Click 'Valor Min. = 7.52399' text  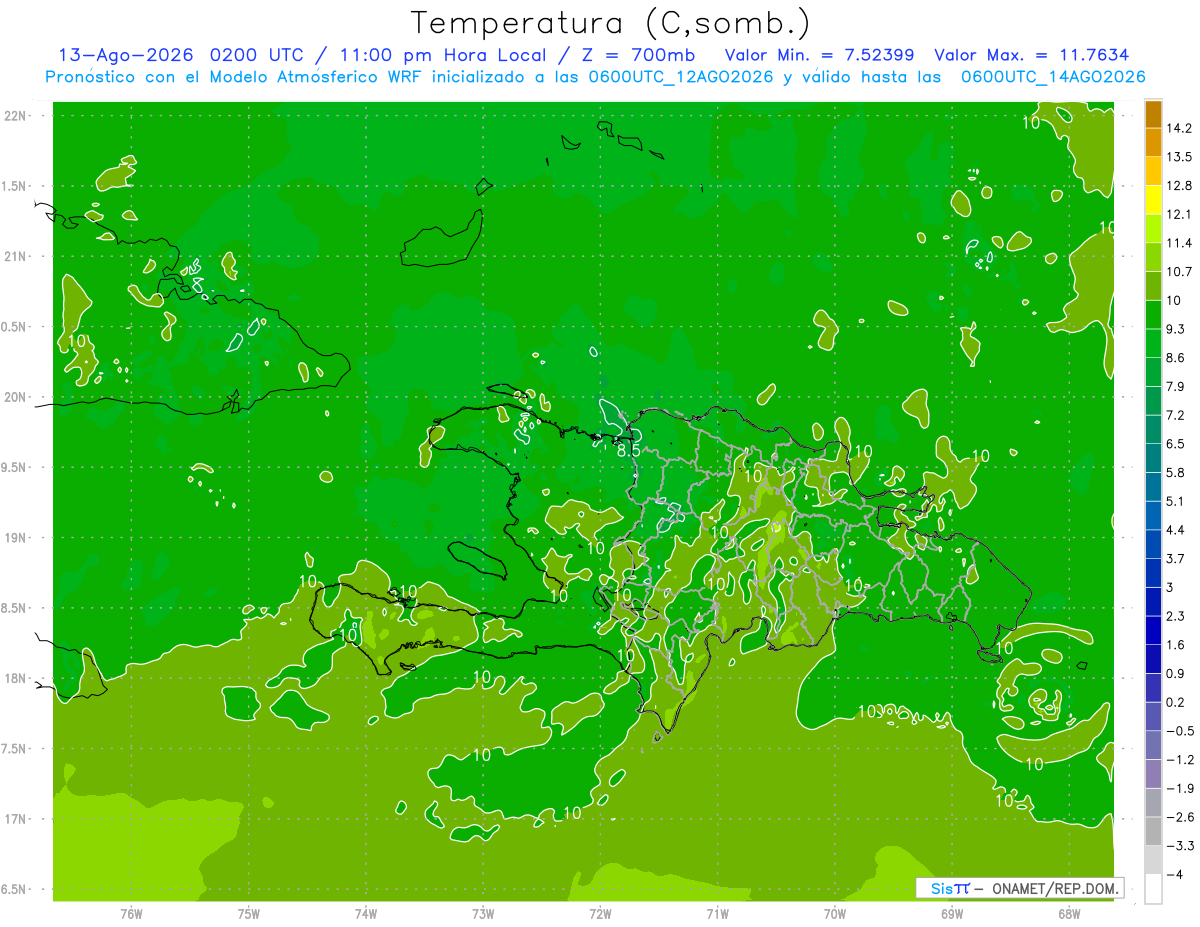tap(820, 55)
